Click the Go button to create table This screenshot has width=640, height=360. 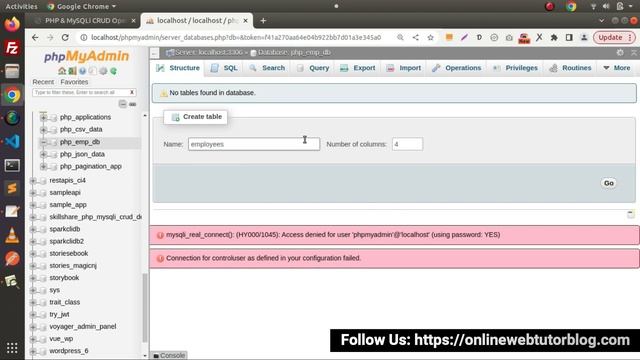coord(609,183)
